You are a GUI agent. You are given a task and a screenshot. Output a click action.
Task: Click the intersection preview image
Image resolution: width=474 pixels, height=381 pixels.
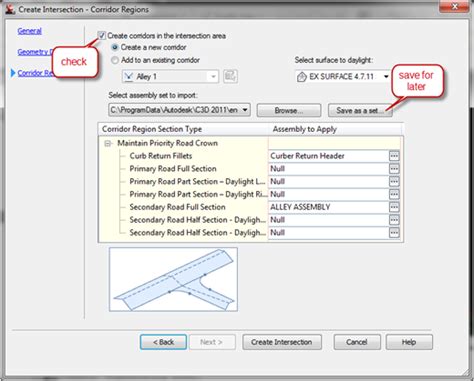pos(173,279)
